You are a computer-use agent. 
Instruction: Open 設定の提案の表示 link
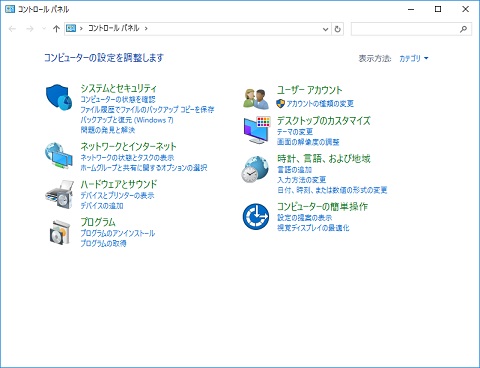coord(305,218)
